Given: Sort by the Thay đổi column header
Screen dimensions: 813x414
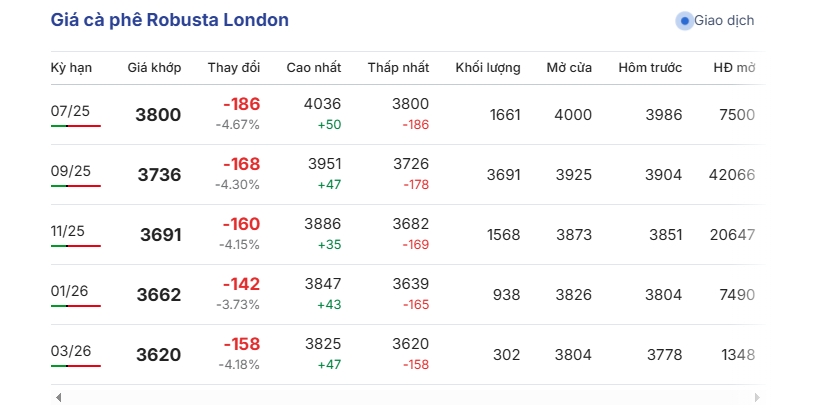Looking at the screenshot, I should pos(234,68).
